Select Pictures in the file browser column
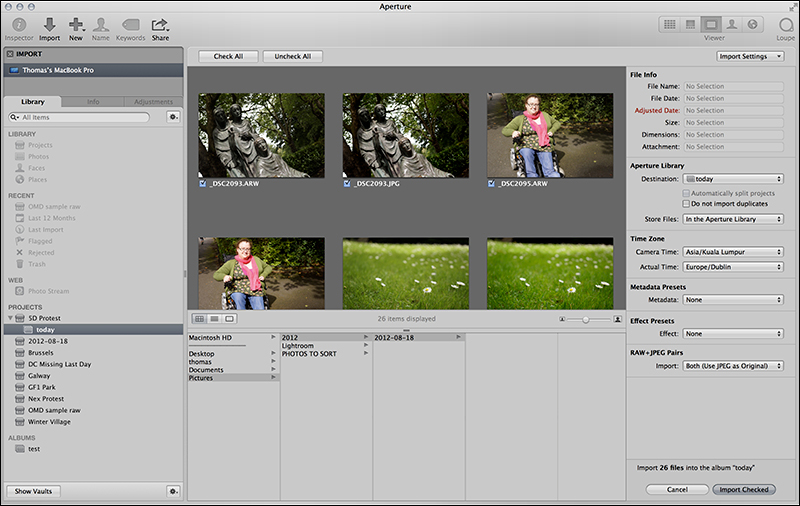The width and height of the screenshot is (800, 506). (x=233, y=378)
